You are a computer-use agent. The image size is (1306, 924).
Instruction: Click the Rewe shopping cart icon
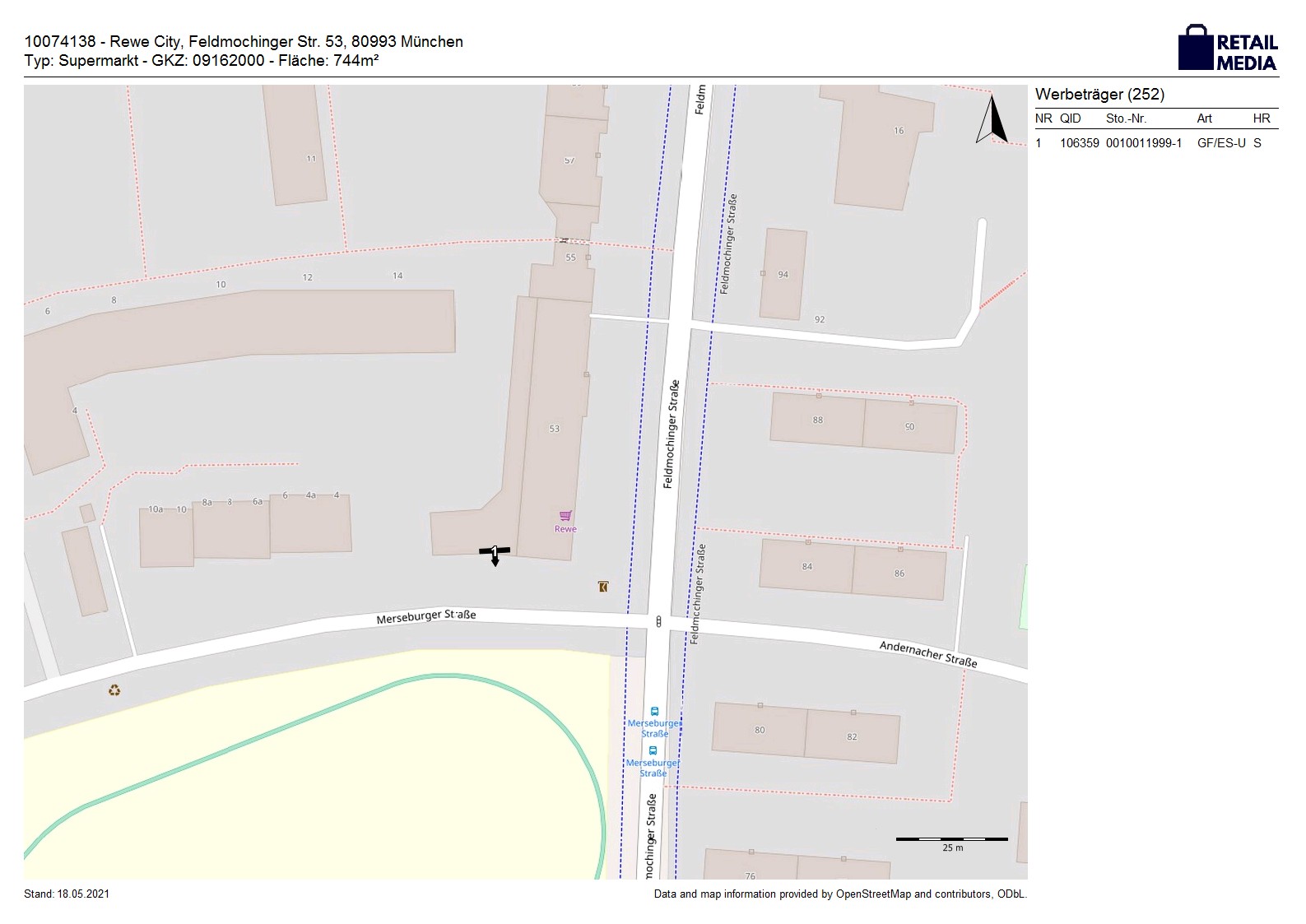tap(565, 516)
